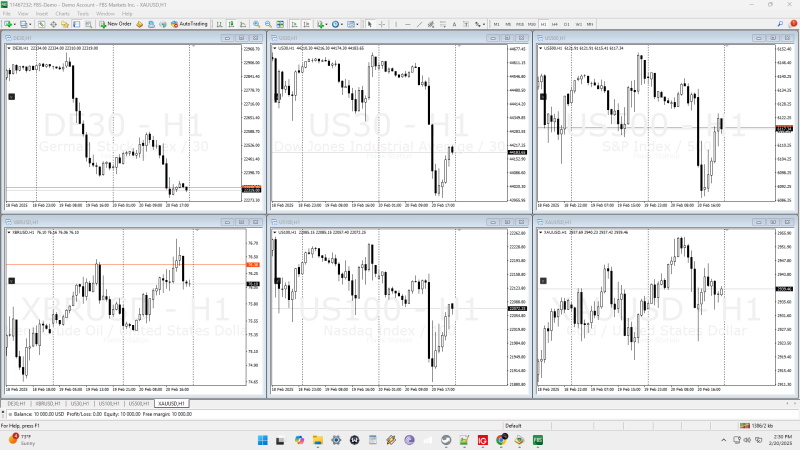Click the search magnifier icon at toolbar right
800x450 pixels.
(780, 24)
